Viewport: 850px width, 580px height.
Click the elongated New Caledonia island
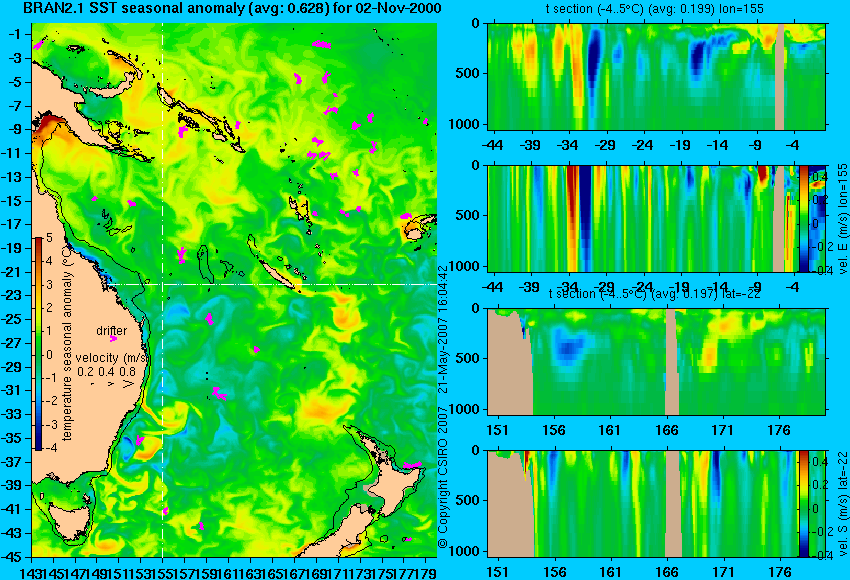coord(278,274)
